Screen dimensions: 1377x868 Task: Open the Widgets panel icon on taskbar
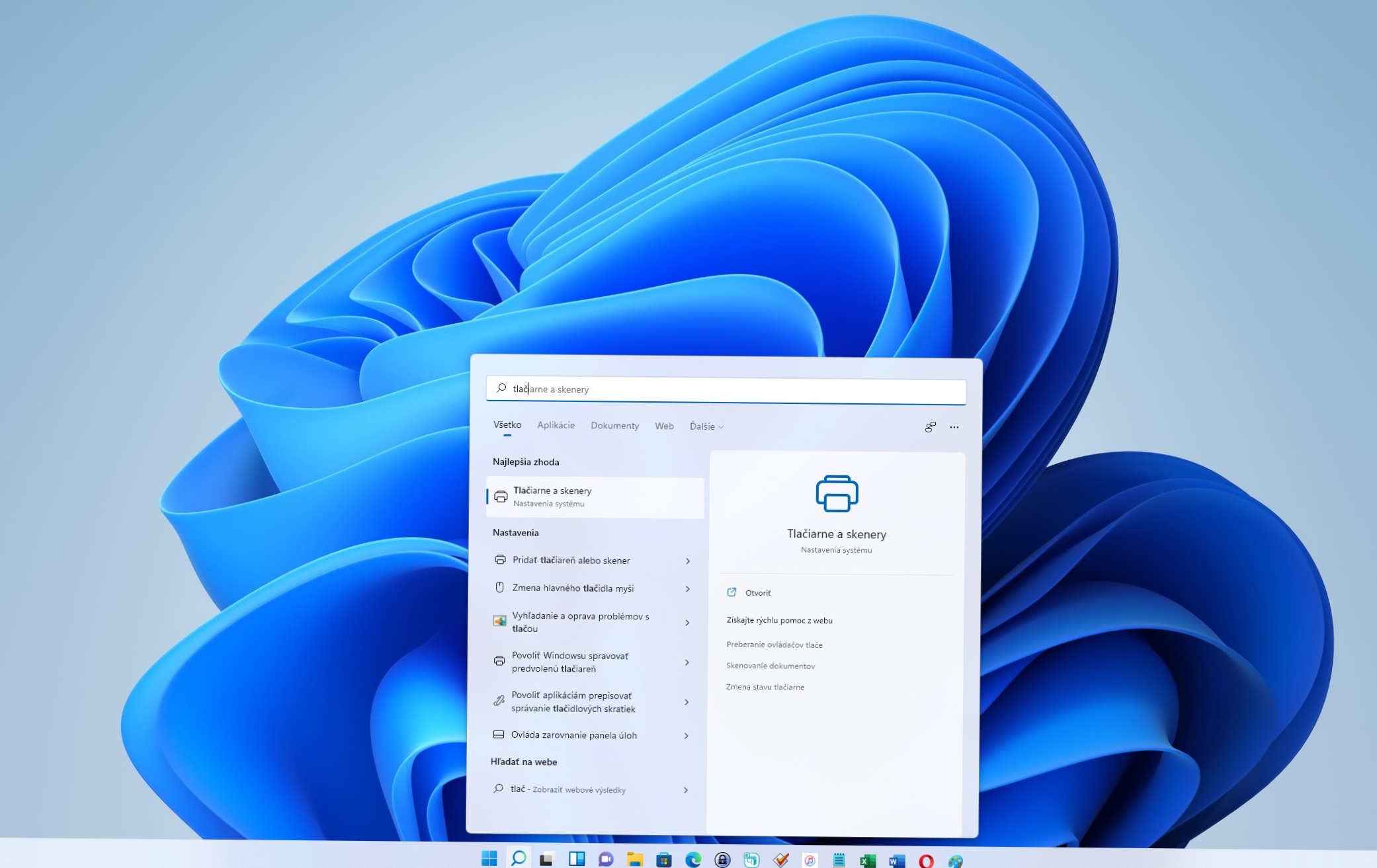coord(577,859)
